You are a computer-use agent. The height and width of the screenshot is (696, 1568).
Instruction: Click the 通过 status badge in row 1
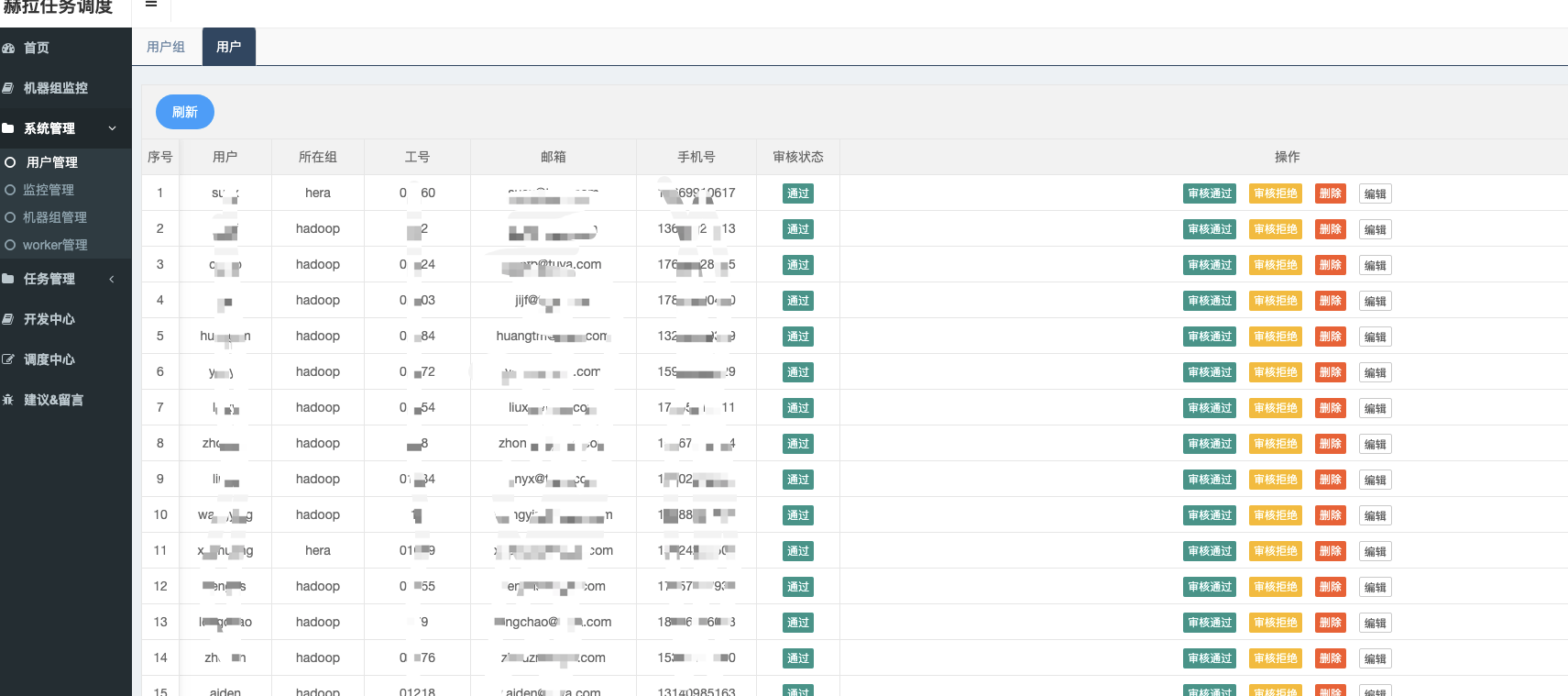coord(798,193)
